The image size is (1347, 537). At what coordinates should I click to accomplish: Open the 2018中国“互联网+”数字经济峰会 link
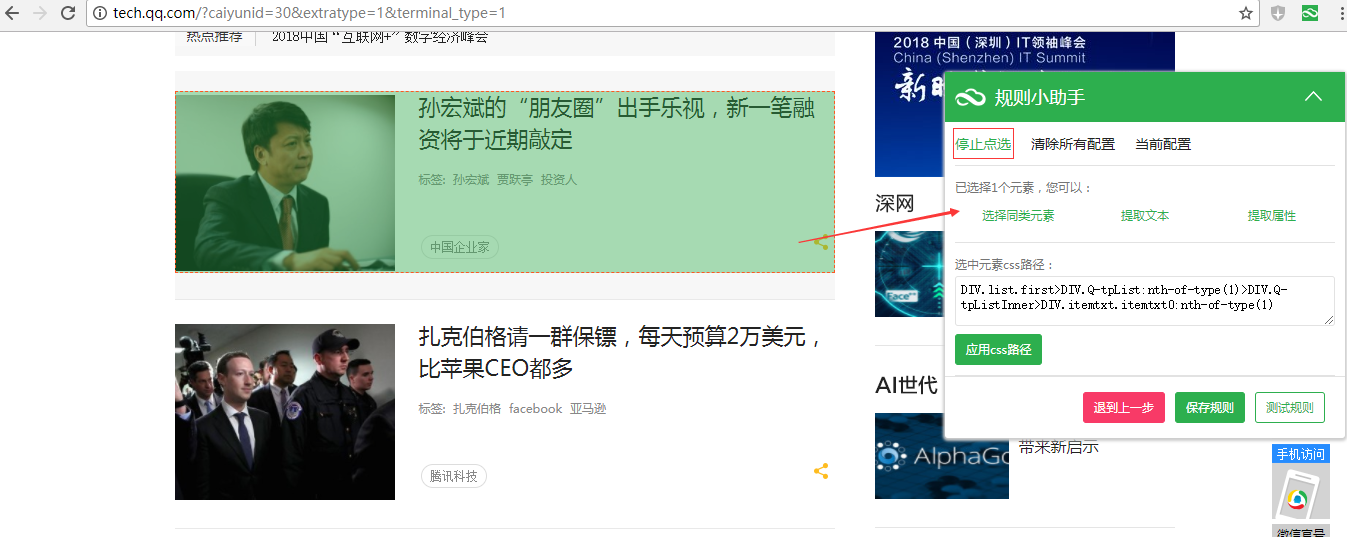coord(380,37)
